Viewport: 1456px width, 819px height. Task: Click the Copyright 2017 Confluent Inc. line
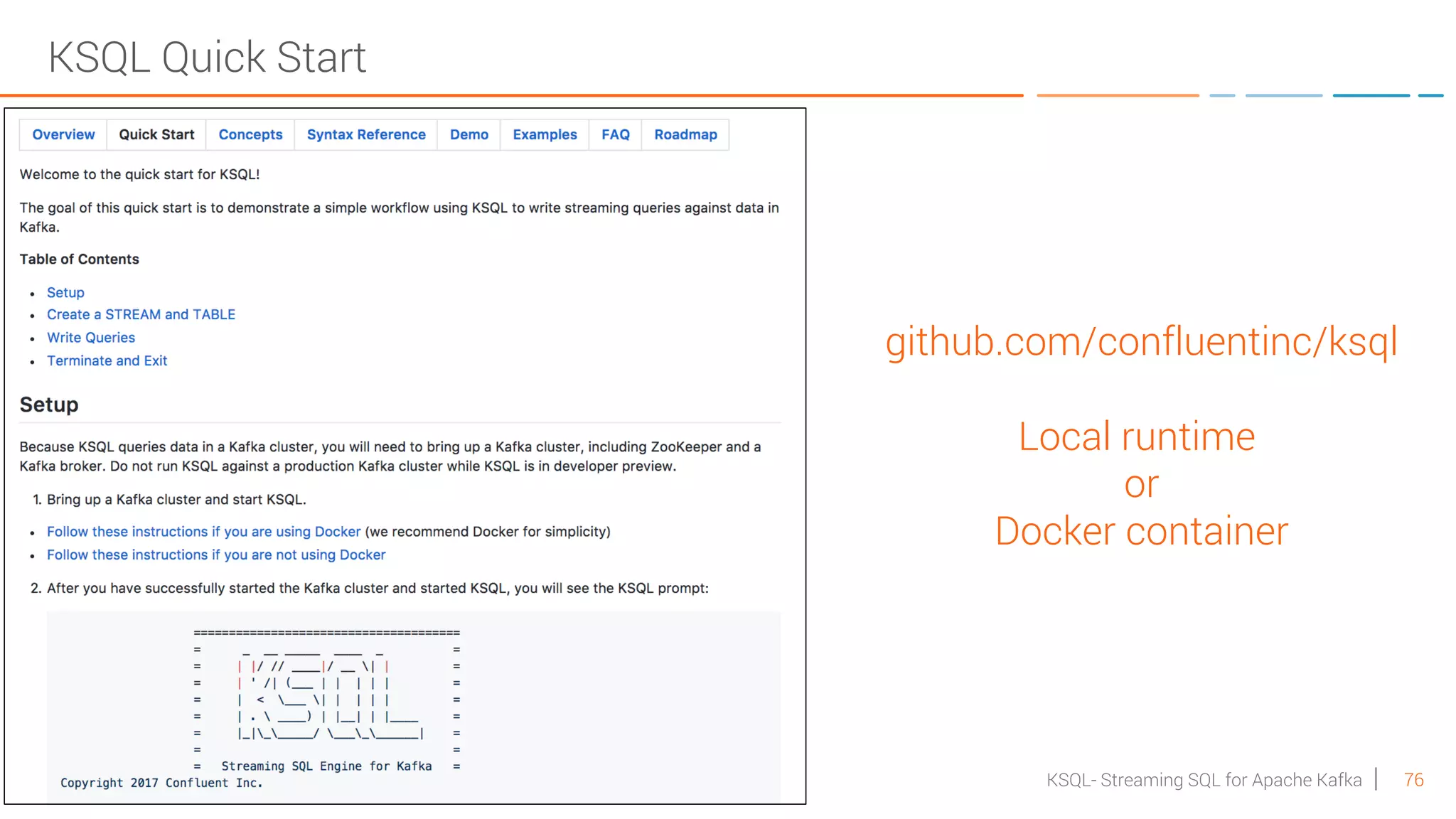coord(161,783)
